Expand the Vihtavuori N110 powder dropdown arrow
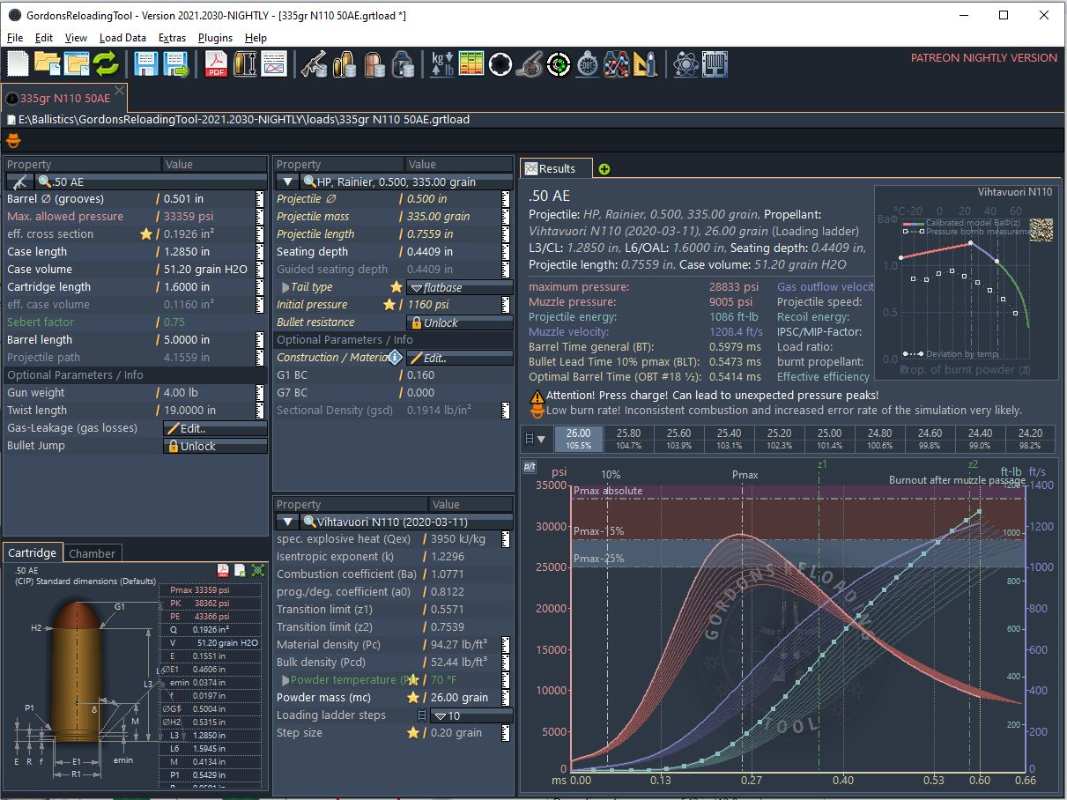Image resolution: width=1067 pixels, height=800 pixels. (287, 522)
